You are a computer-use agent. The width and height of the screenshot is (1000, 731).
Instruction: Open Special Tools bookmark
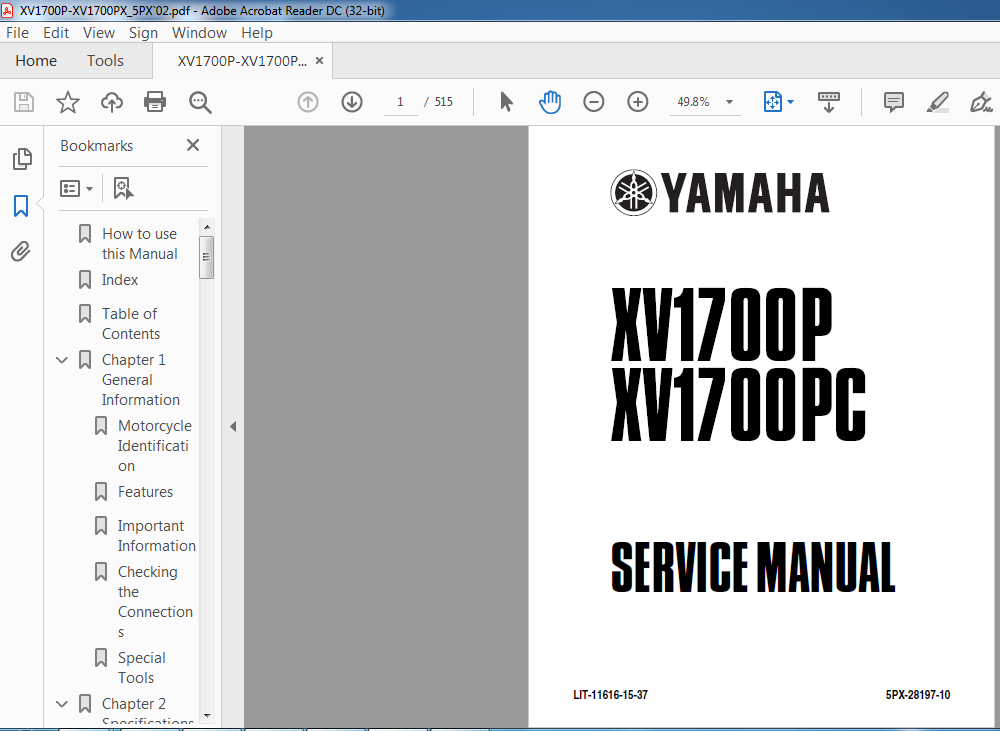click(142, 667)
